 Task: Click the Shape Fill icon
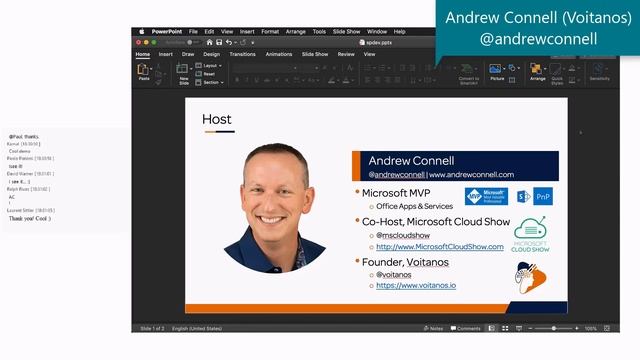[x=572, y=68]
